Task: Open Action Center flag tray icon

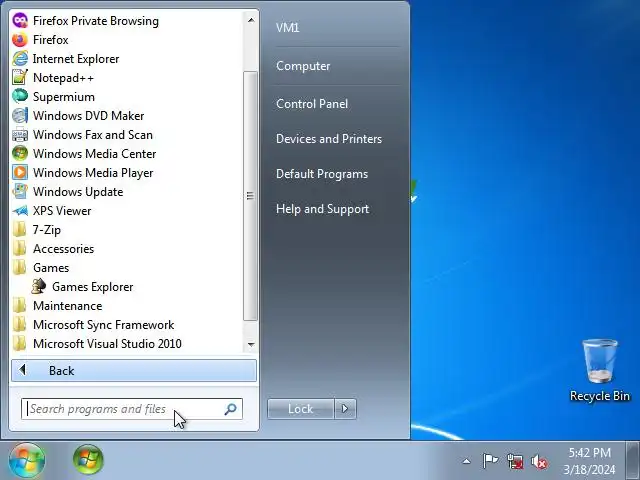Action: tap(490, 461)
